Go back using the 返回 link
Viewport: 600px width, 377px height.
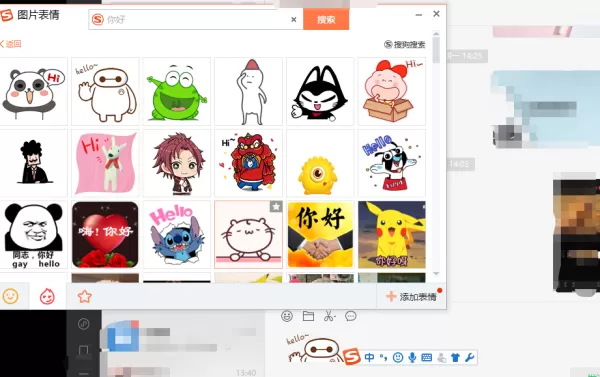(x=11, y=44)
